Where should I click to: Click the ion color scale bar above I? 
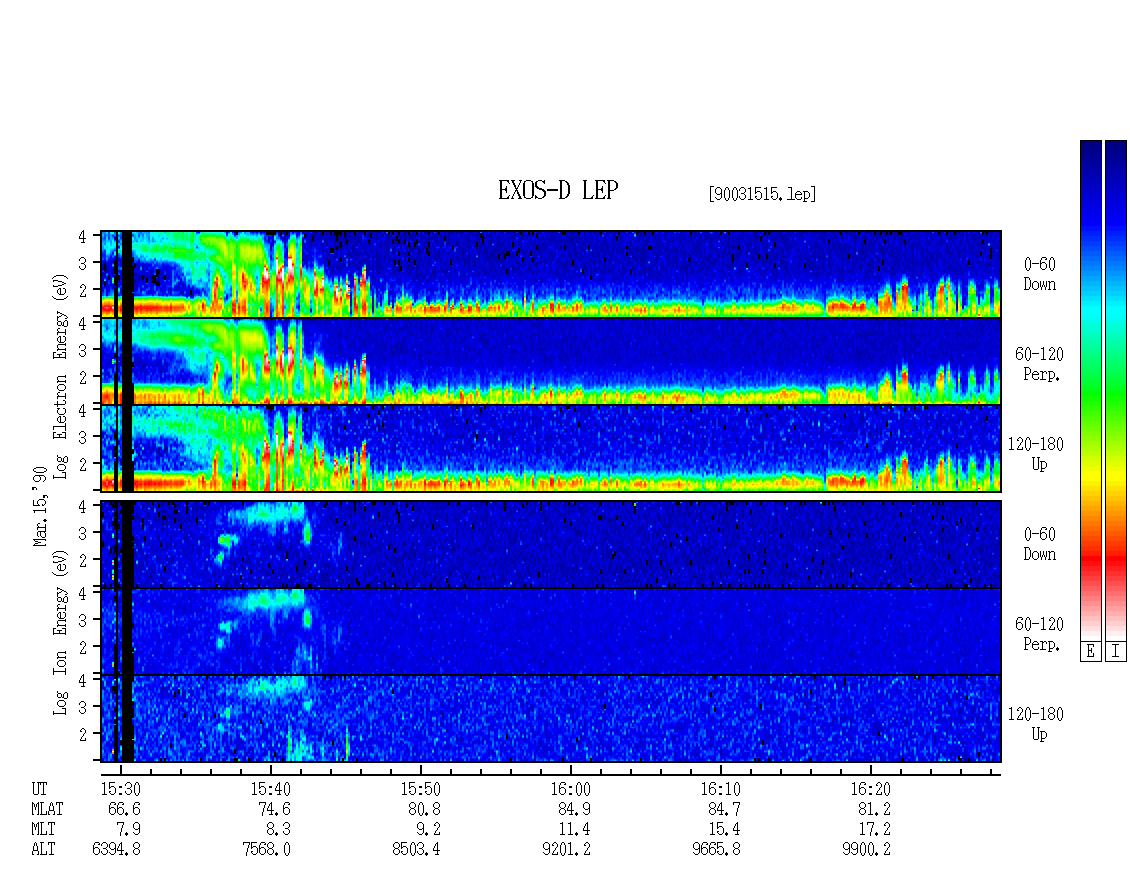click(1116, 389)
